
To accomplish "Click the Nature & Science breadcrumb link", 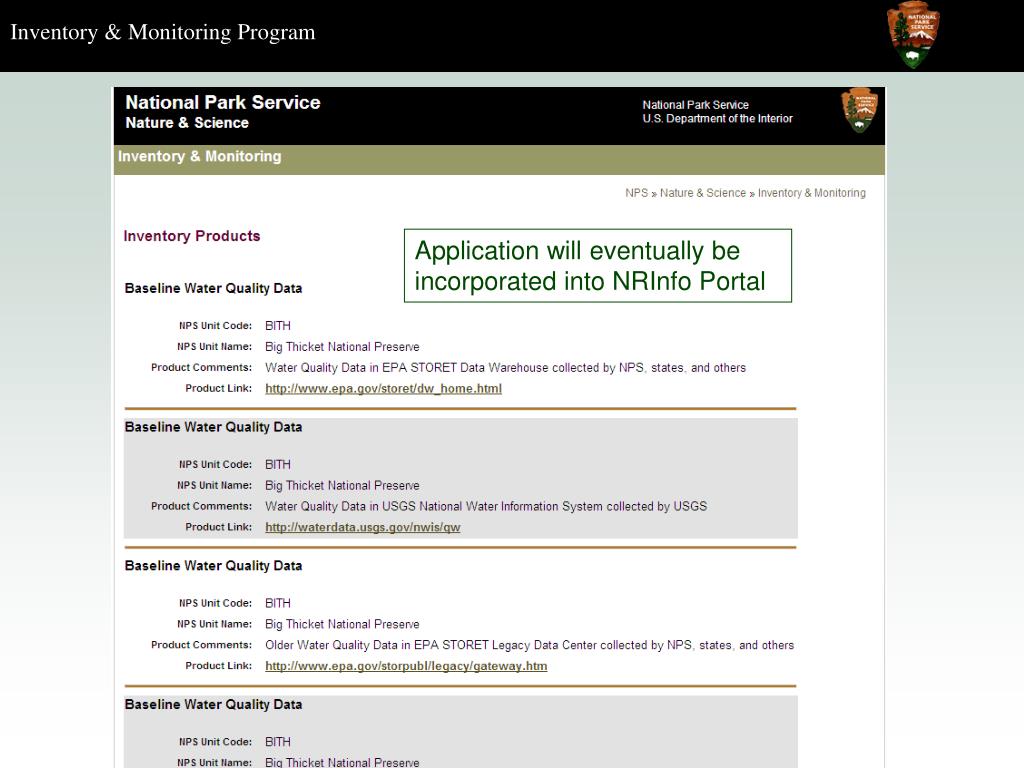I will point(703,193).
